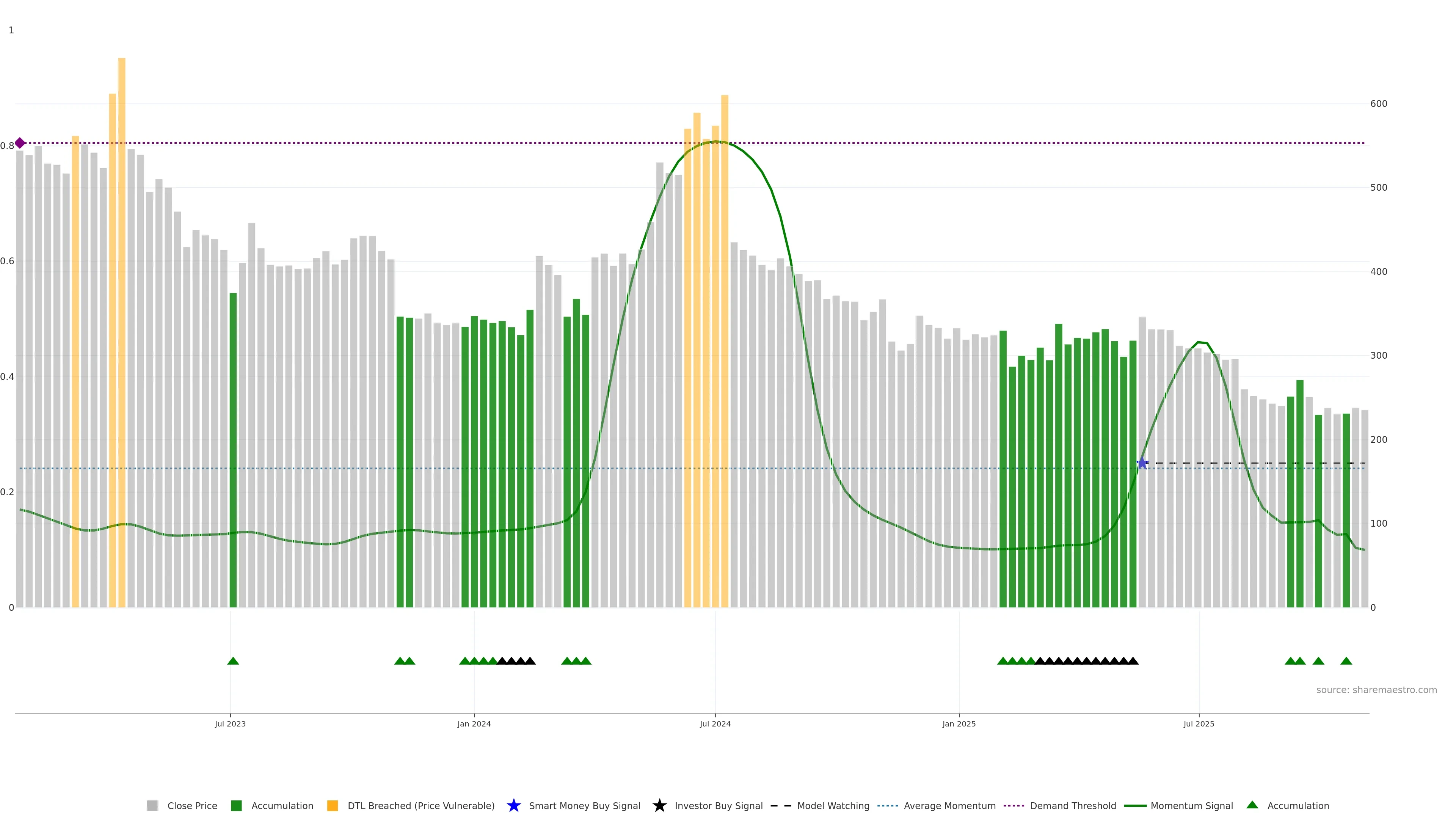Click the Jul 2025 axis label
Screen dimensions: 1456x819
point(1198,723)
